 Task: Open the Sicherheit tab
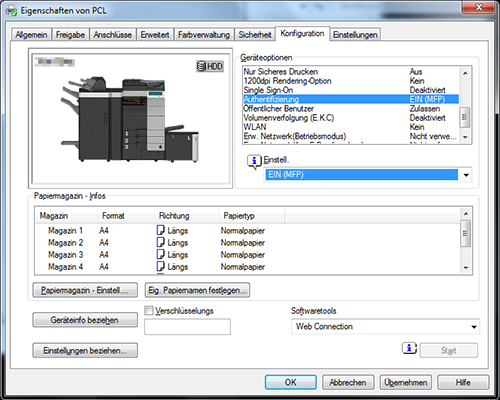coord(255,35)
